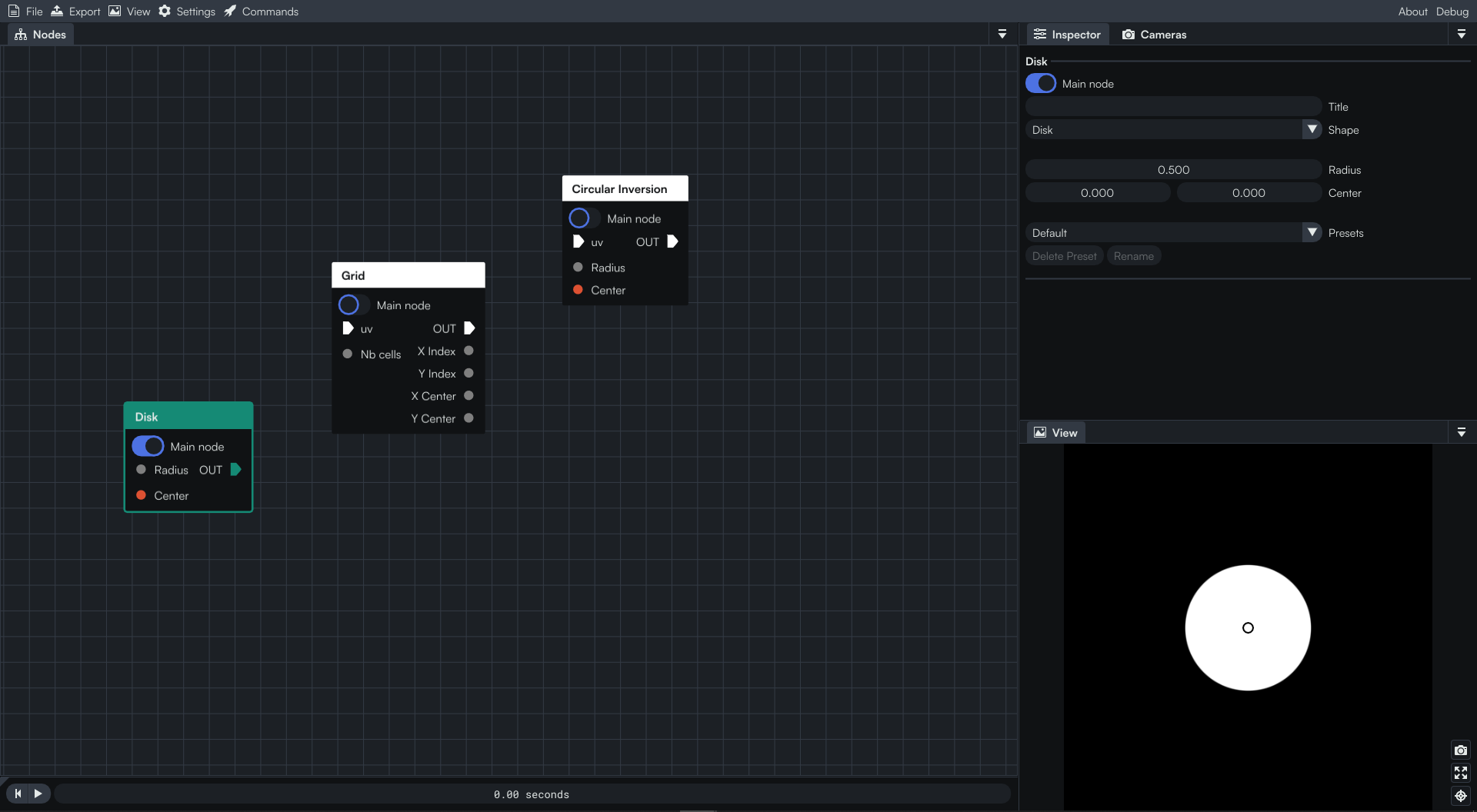Select the Inspector tab
The image size is (1477, 812).
click(x=1067, y=34)
